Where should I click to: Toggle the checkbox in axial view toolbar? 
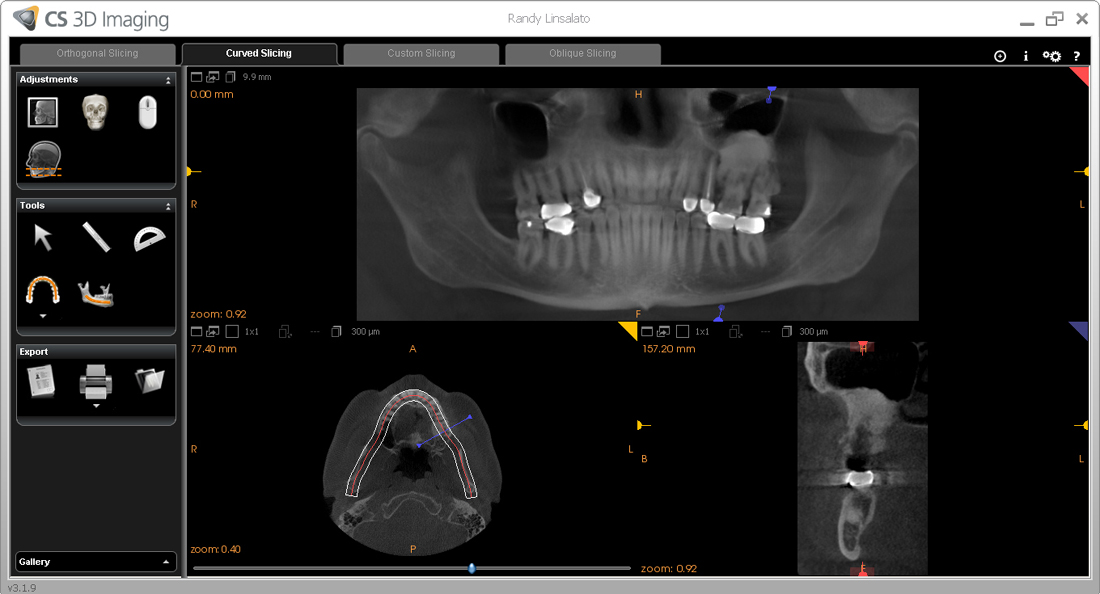point(232,331)
